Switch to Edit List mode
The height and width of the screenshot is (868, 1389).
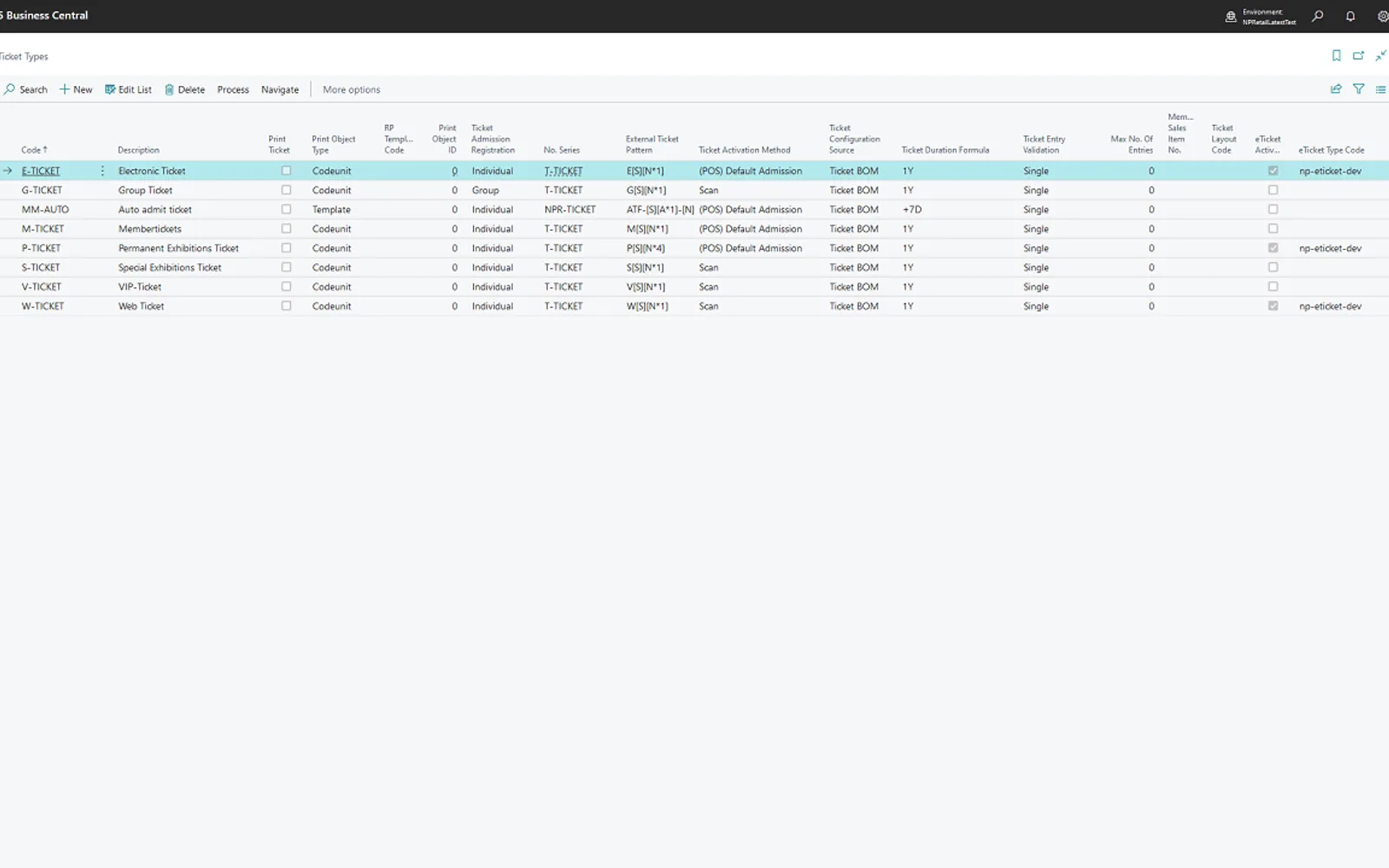128,89
